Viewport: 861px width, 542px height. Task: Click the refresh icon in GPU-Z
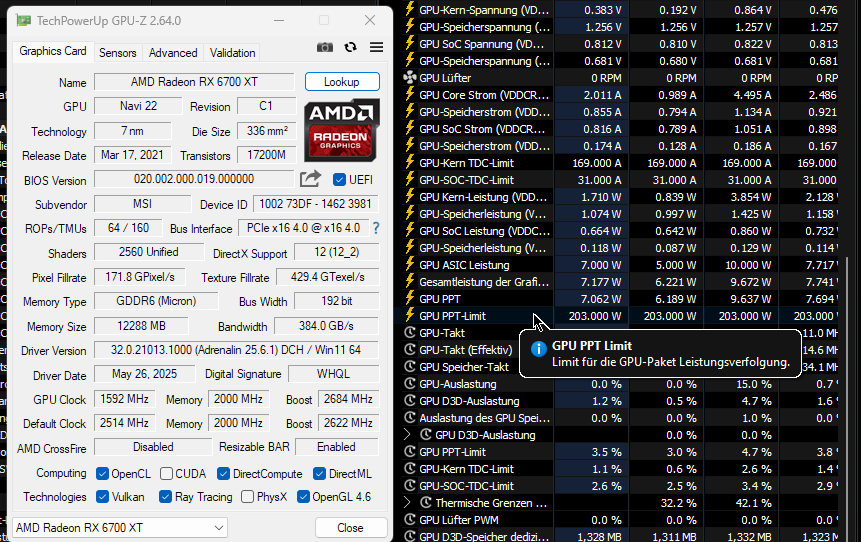[350, 47]
